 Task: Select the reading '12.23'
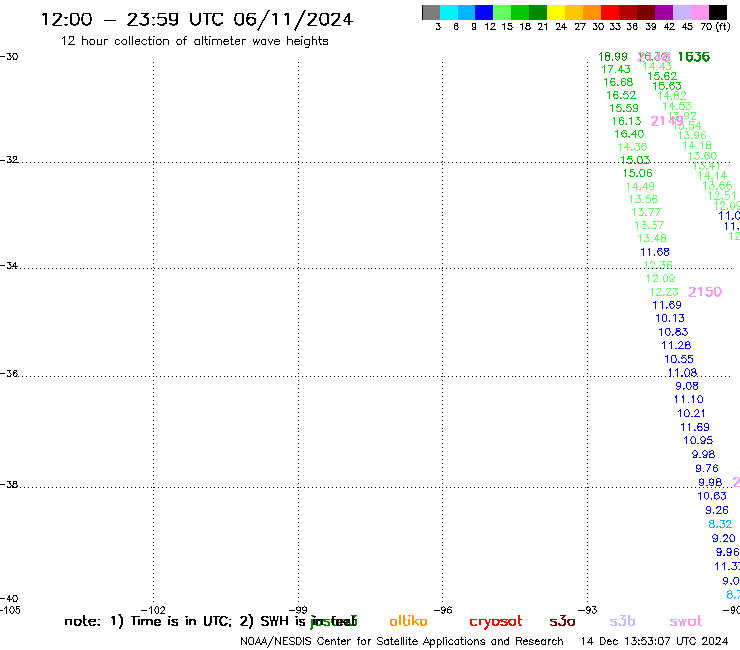pos(664,292)
